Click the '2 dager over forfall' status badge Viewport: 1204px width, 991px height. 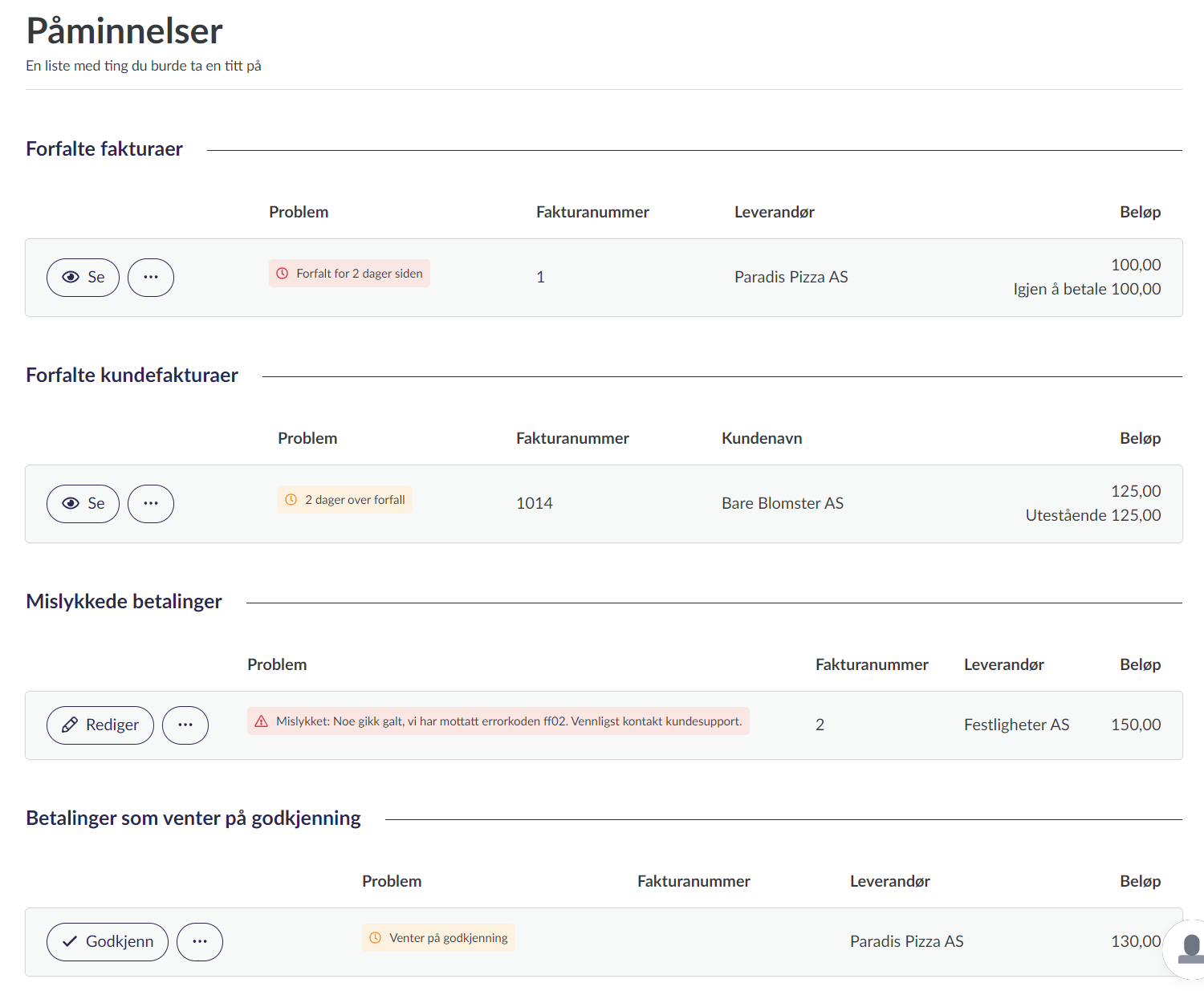point(345,500)
